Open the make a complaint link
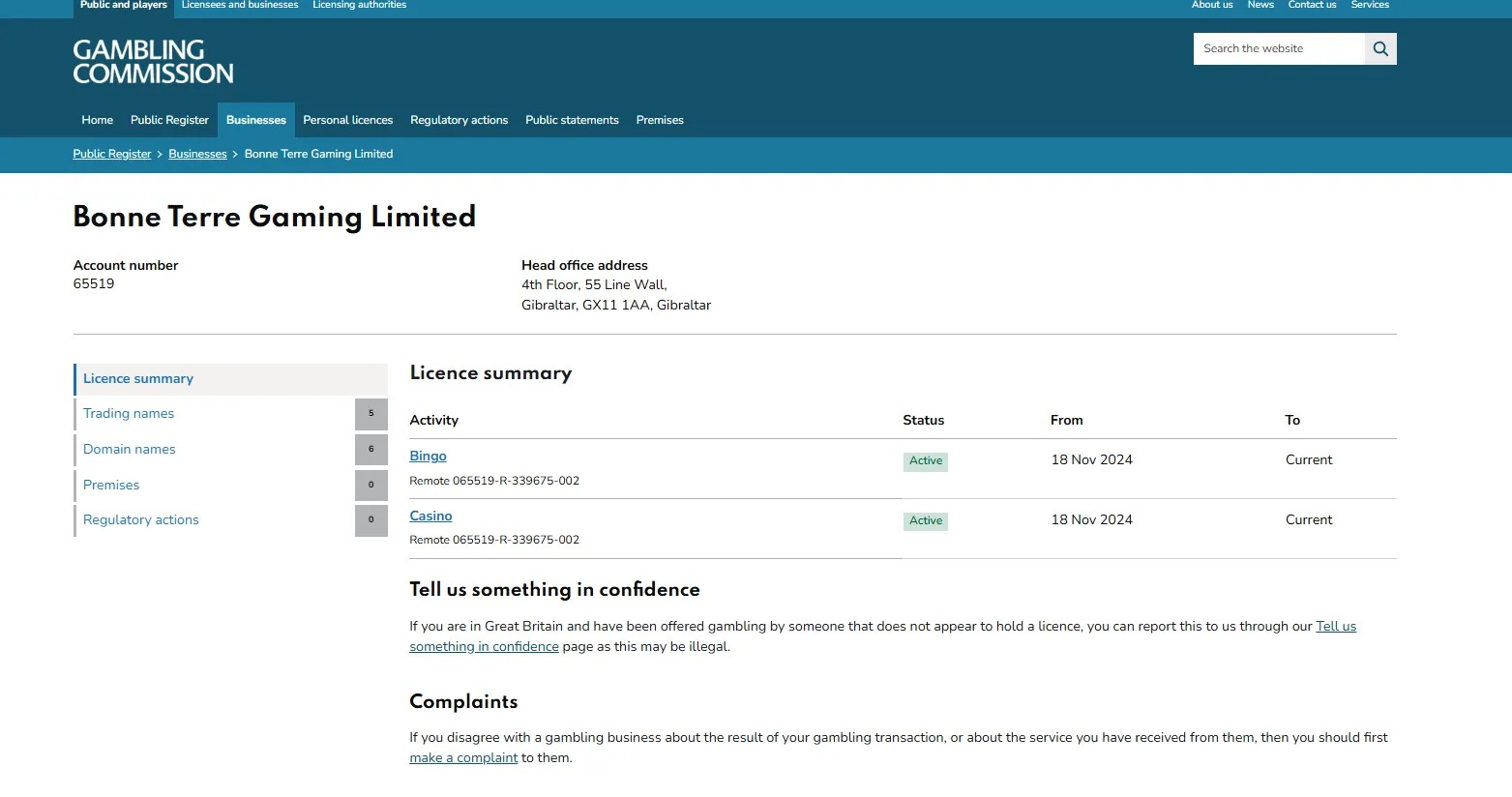 click(x=463, y=758)
